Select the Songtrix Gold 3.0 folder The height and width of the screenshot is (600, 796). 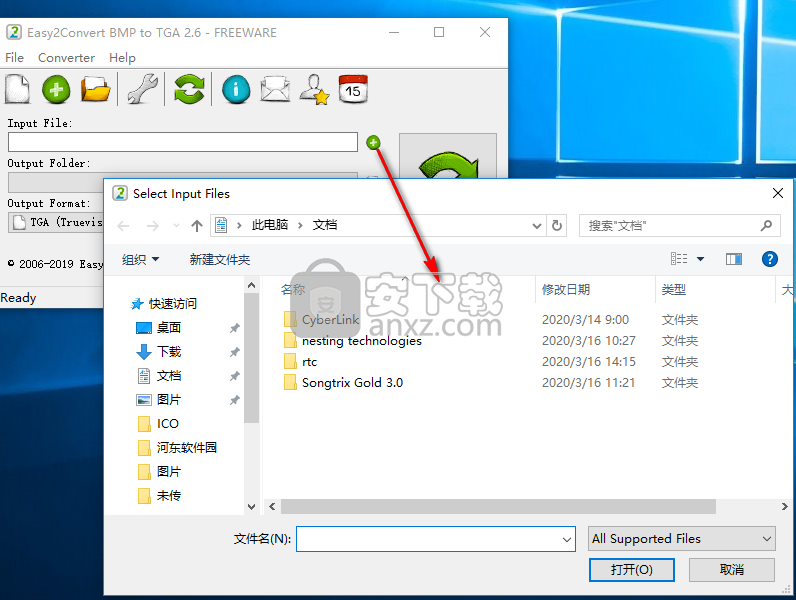[x=352, y=383]
